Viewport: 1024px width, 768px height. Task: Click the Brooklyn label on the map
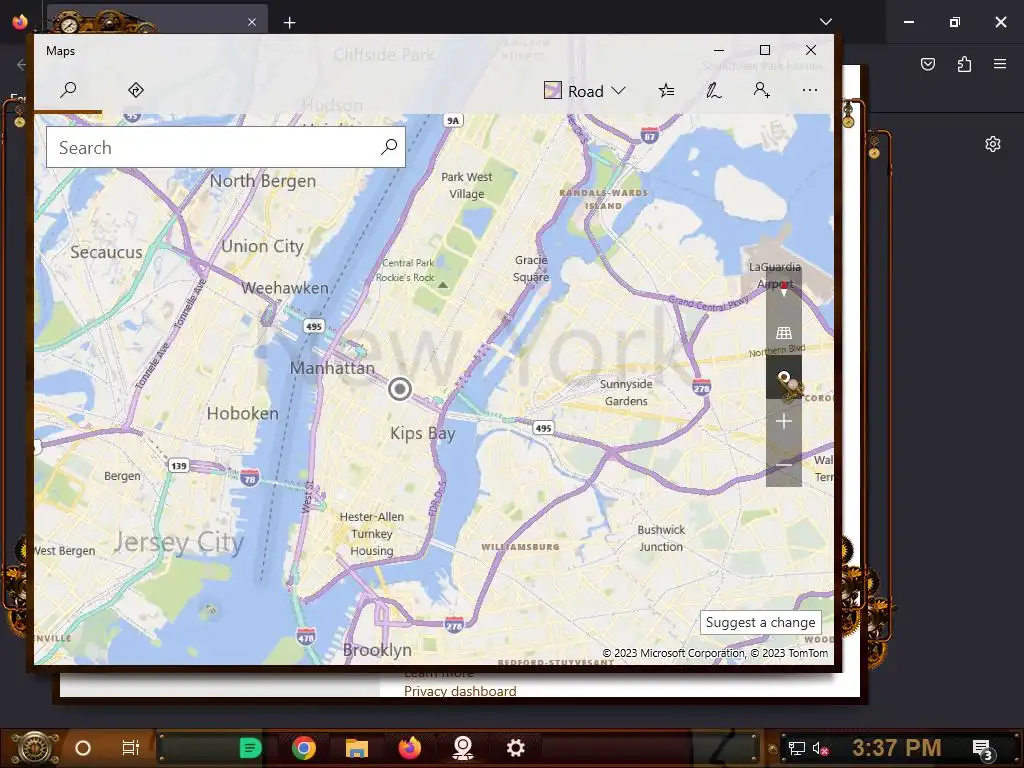pyautogui.click(x=377, y=650)
